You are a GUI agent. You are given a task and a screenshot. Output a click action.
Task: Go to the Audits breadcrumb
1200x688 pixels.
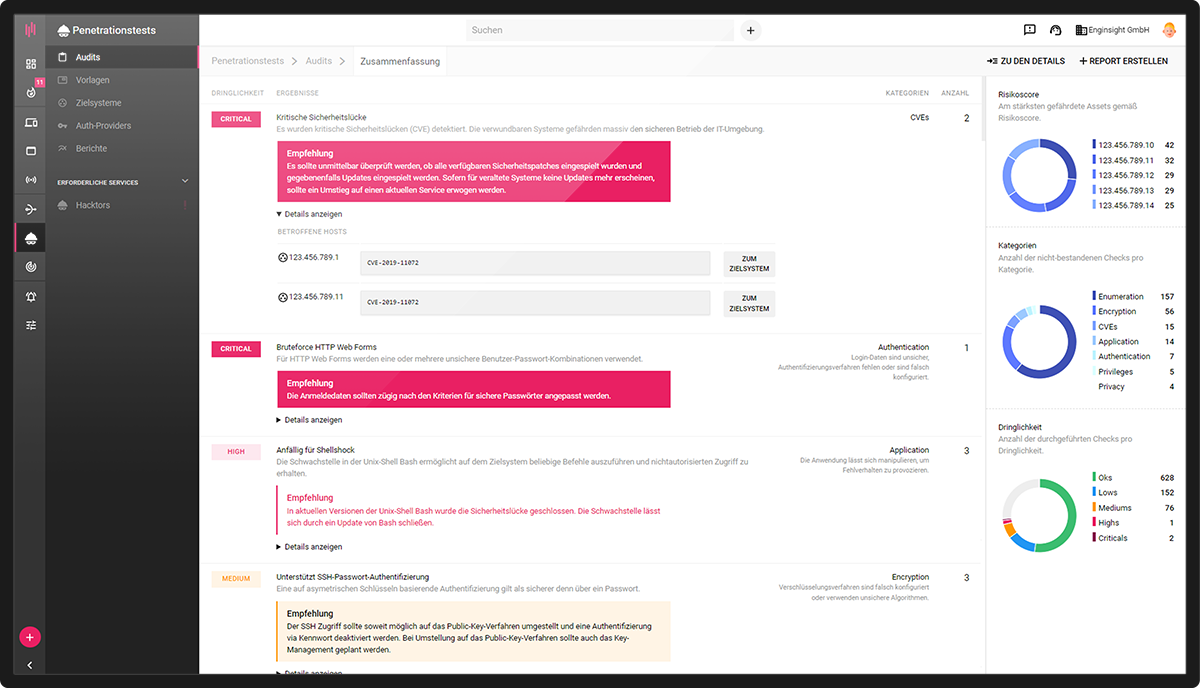[319, 61]
